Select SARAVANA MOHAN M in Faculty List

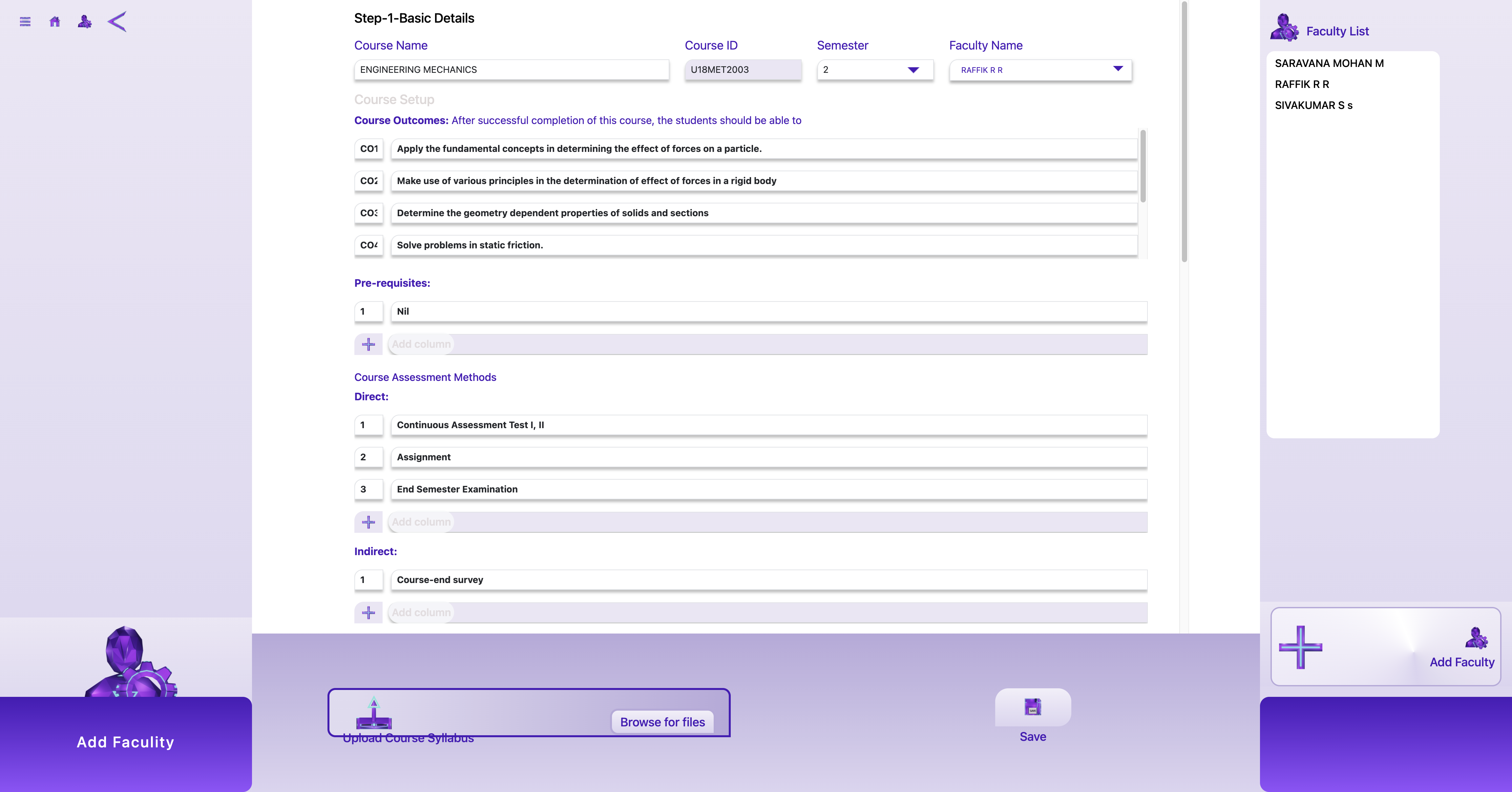1329,63
